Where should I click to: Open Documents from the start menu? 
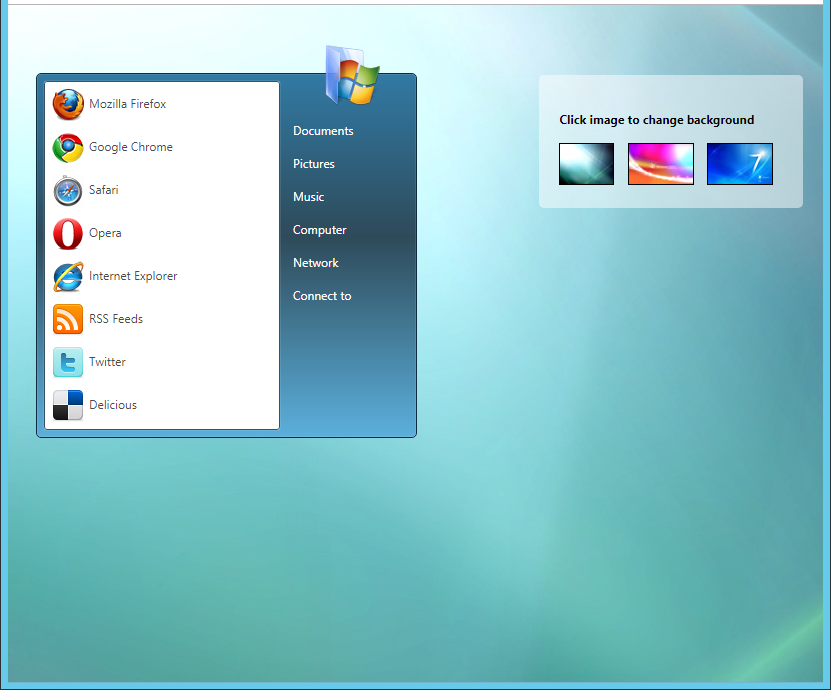pyautogui.click(x=323, y=131)
